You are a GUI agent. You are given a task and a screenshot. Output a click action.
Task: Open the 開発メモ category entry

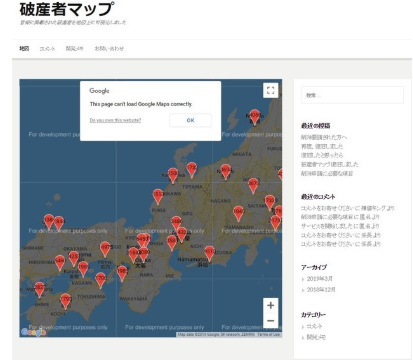click(316, 337)
